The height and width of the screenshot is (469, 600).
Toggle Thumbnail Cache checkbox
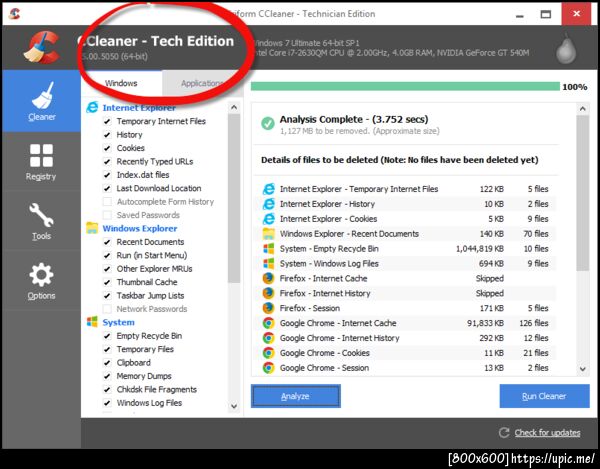(107, 282)
